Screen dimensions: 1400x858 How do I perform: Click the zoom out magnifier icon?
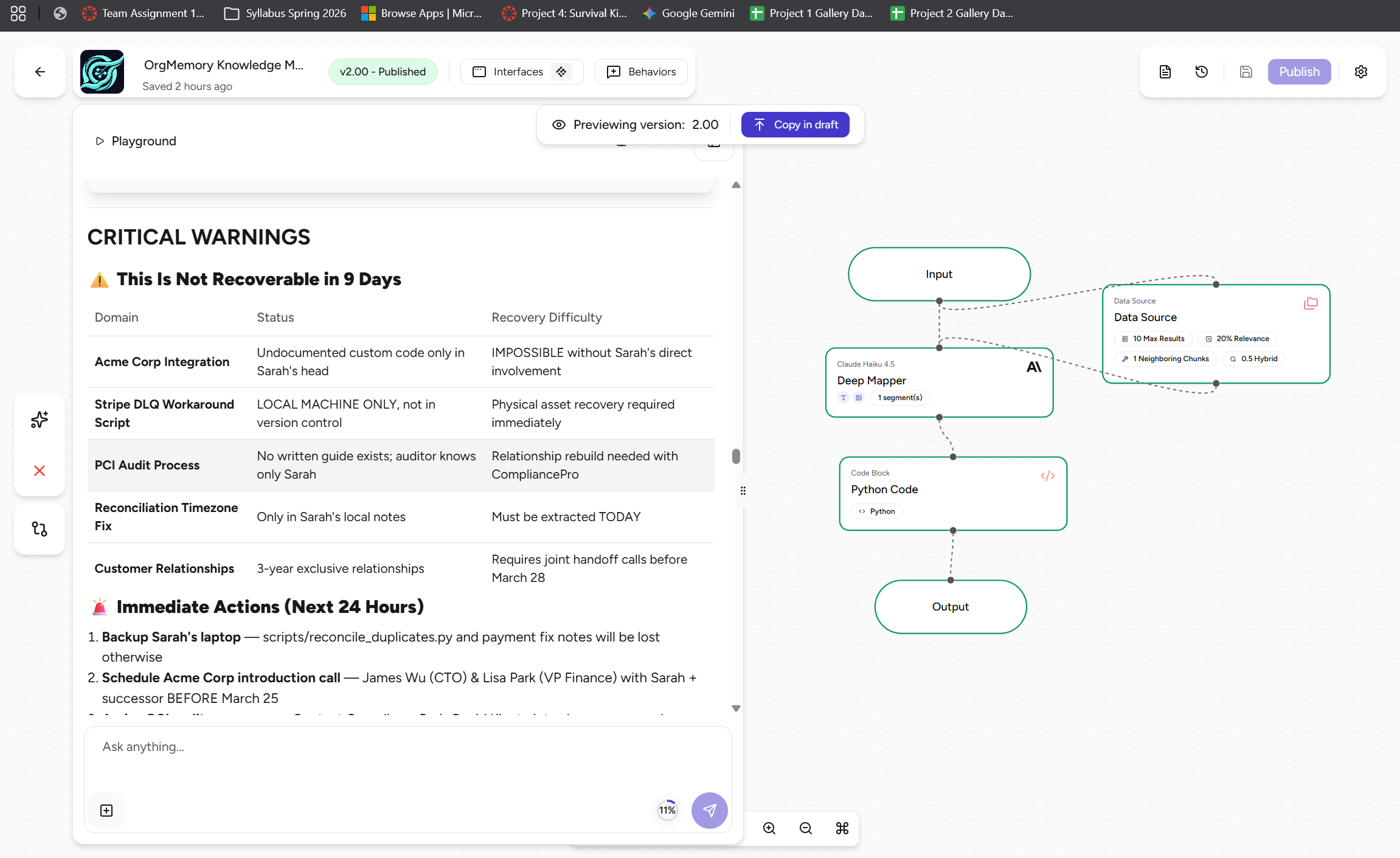[806, 828]
